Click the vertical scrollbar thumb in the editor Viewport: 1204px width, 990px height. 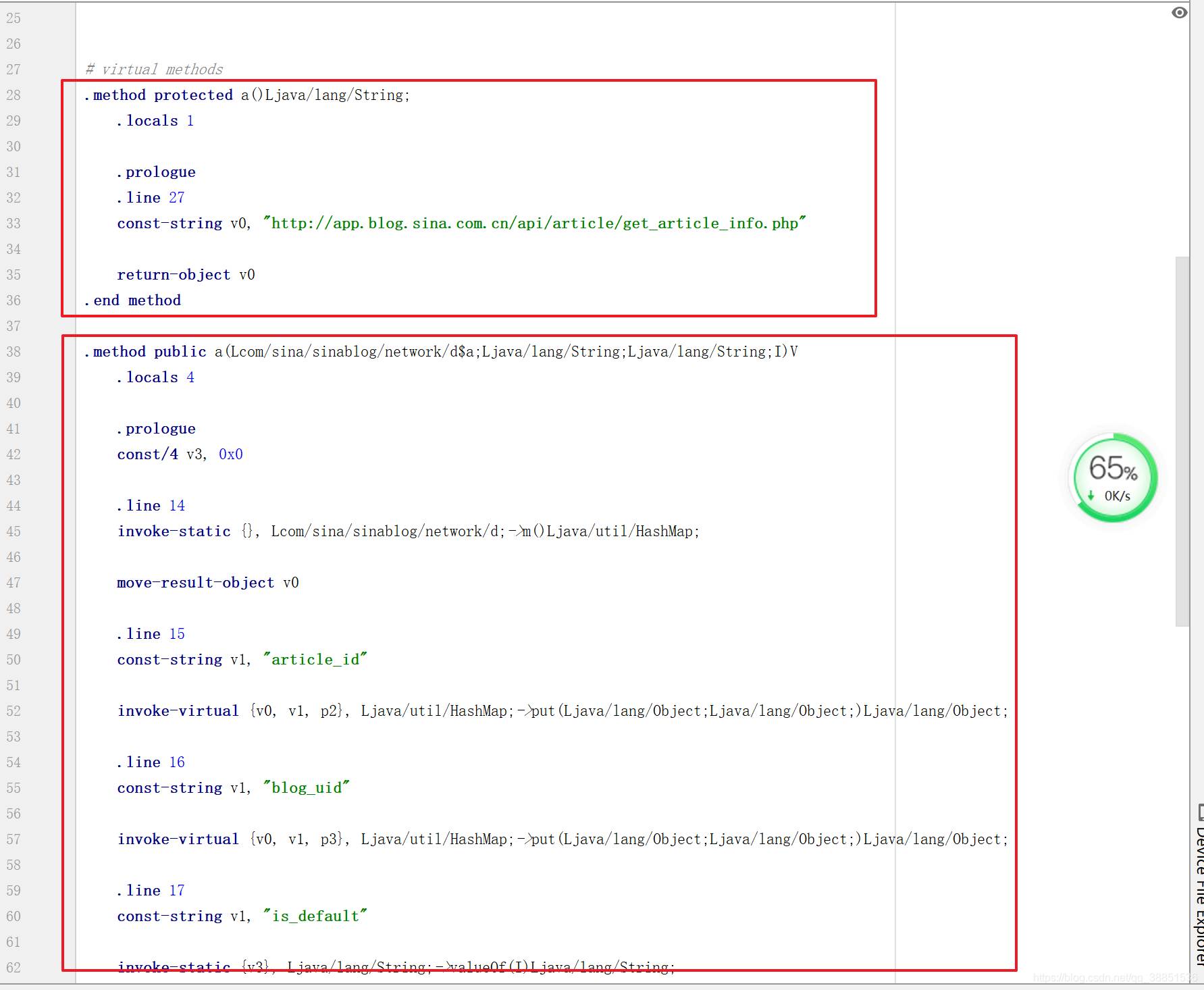[x=1182, y=441]
